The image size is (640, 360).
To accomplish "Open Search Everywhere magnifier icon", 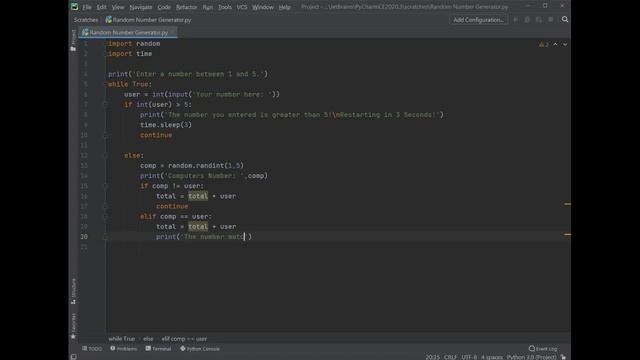I will 565,19.
